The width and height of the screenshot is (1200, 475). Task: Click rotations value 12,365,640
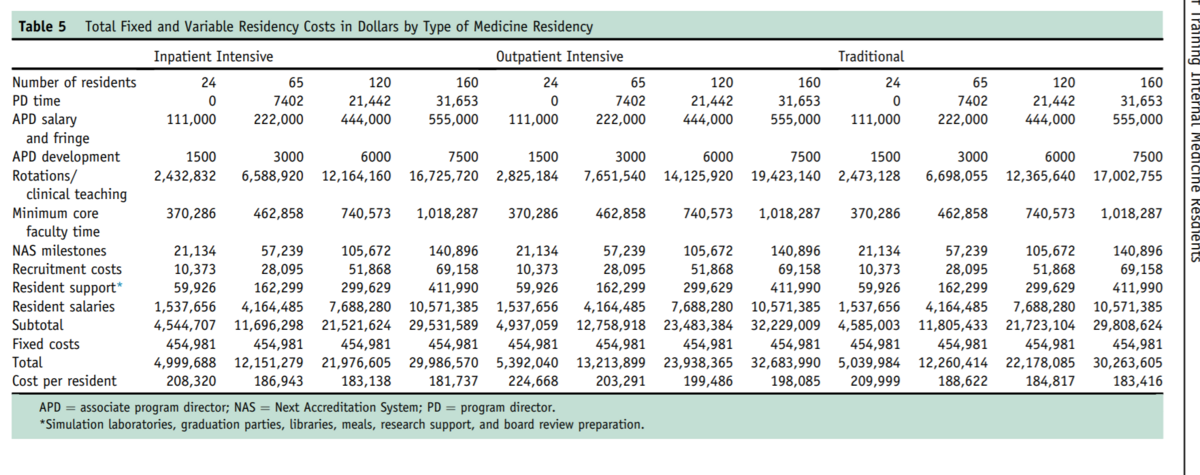click(1042, 176)
